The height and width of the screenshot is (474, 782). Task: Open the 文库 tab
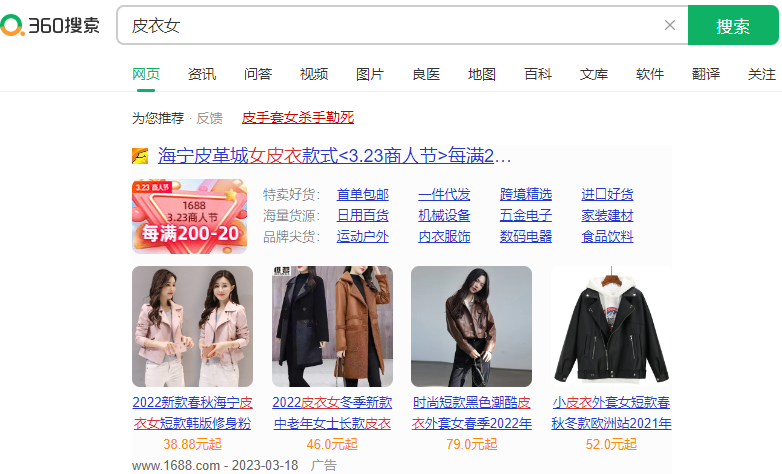593,74
